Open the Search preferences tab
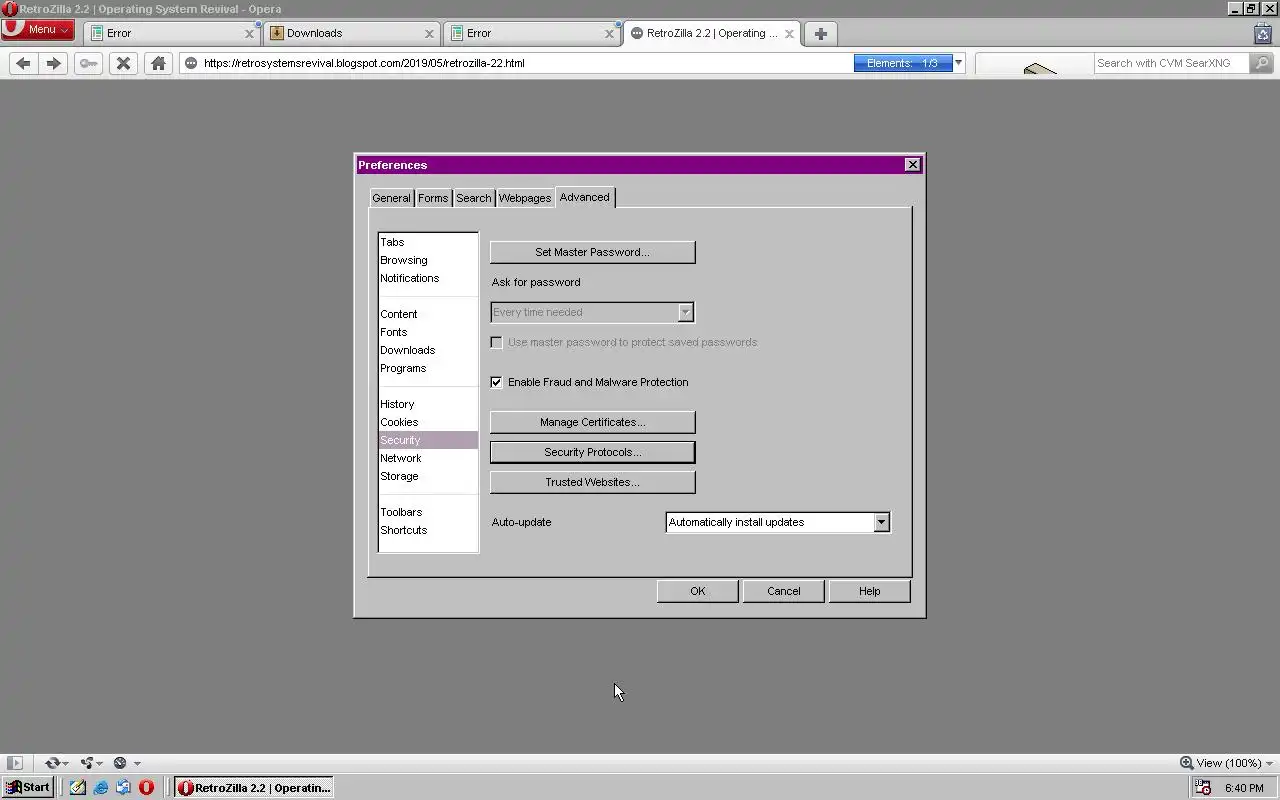Image resolution: width=1280 pixels, height=800 pixels. click(x=474, y=198)
